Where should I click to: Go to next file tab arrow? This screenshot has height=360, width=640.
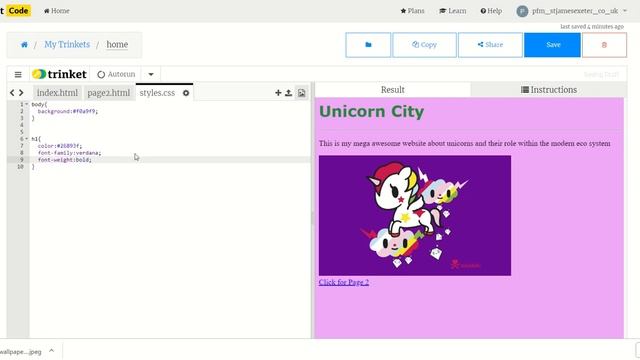pyautogui.click(x=21, y=93)
